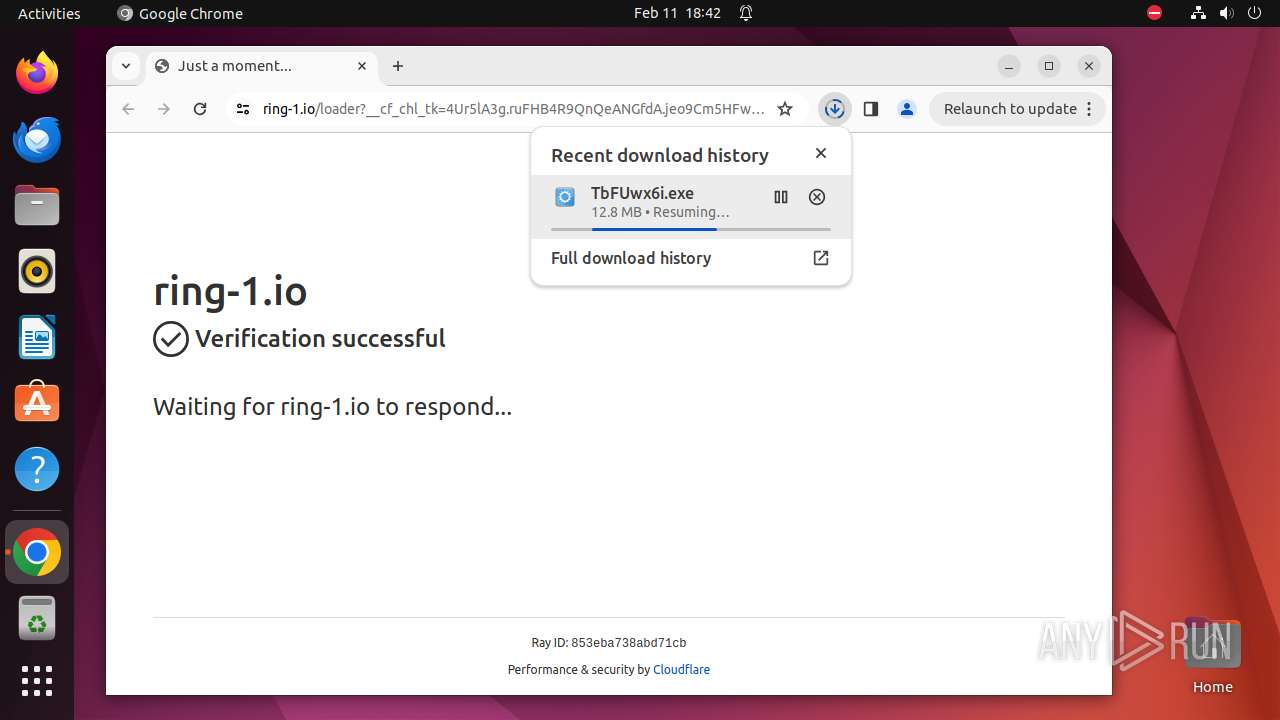This screenshot has width=1280, height=720.
Task: Open the power menu in top bar
Action: click(x=1254, y=13)
